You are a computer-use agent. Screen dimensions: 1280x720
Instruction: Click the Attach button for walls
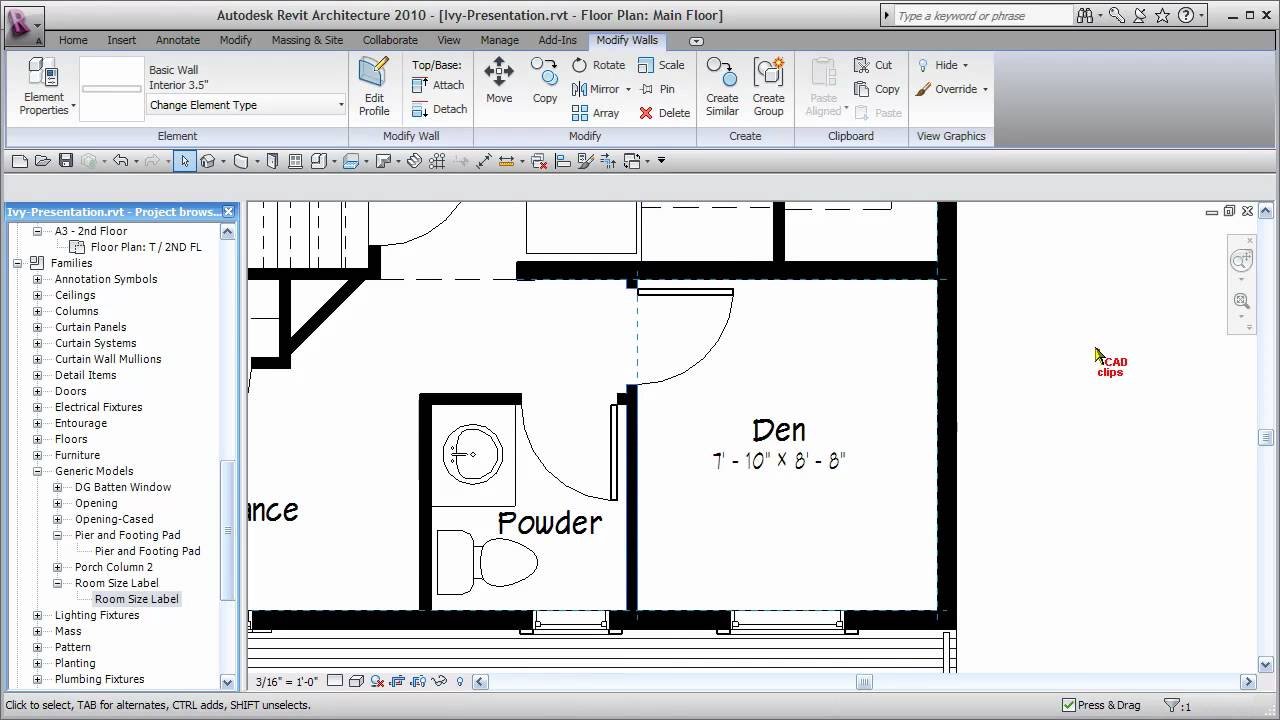point(439,85)
